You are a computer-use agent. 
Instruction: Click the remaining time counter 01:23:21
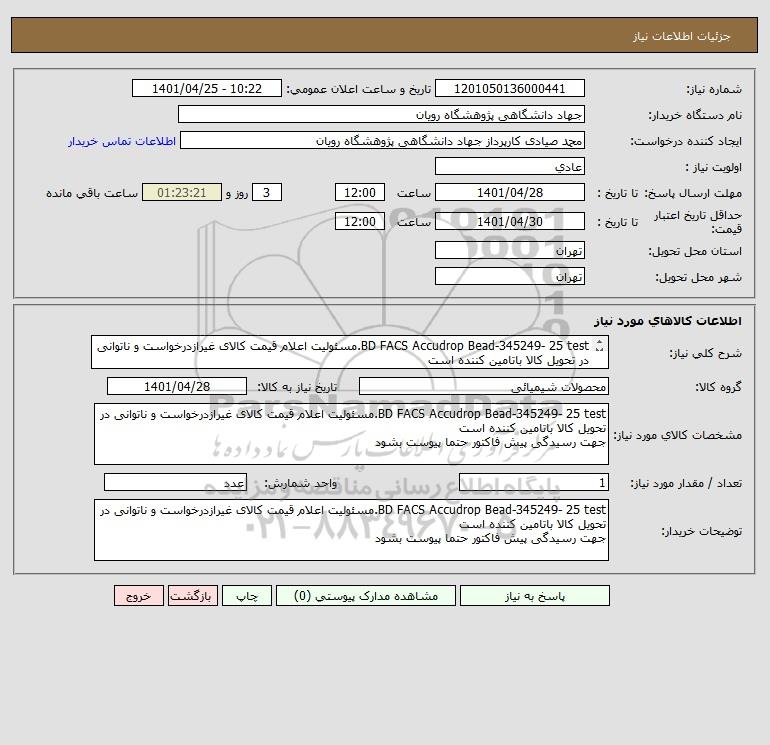coord(182,193)
